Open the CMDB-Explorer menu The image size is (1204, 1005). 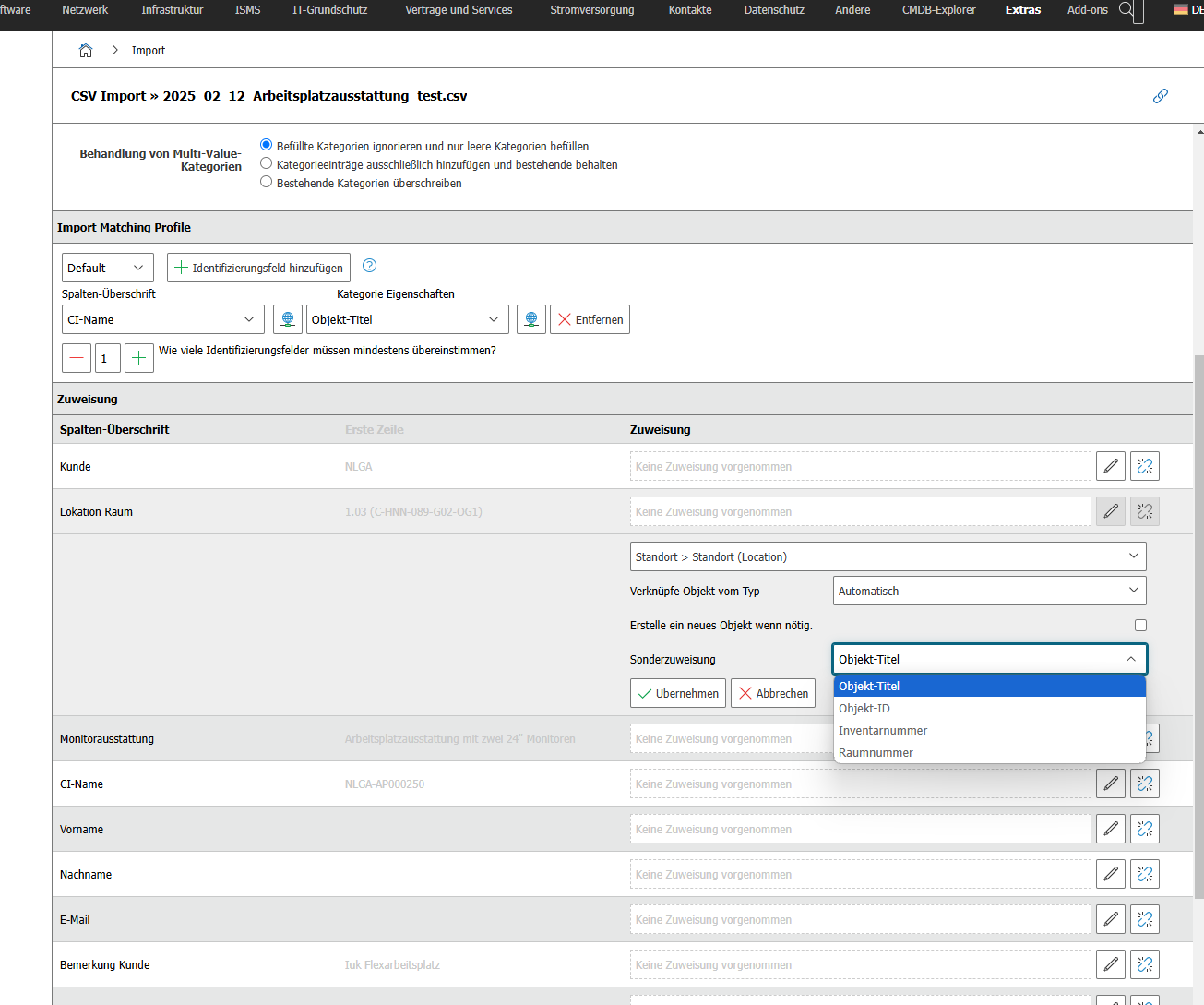click(939, 10)
